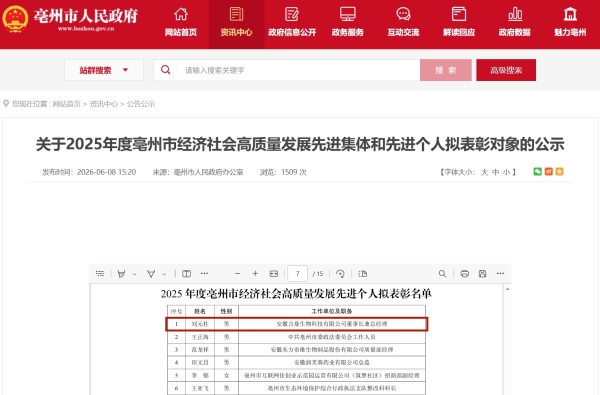
Task: Click the page view layout icon
Action: click(186, 274)
